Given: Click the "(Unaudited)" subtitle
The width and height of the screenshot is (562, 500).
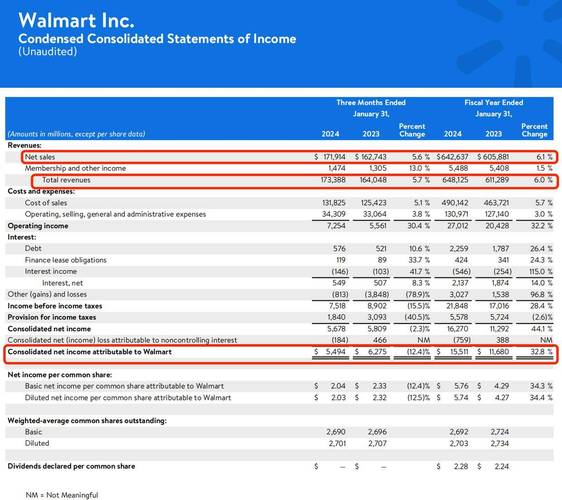Looking at the screenshot, I should [48, 52].
